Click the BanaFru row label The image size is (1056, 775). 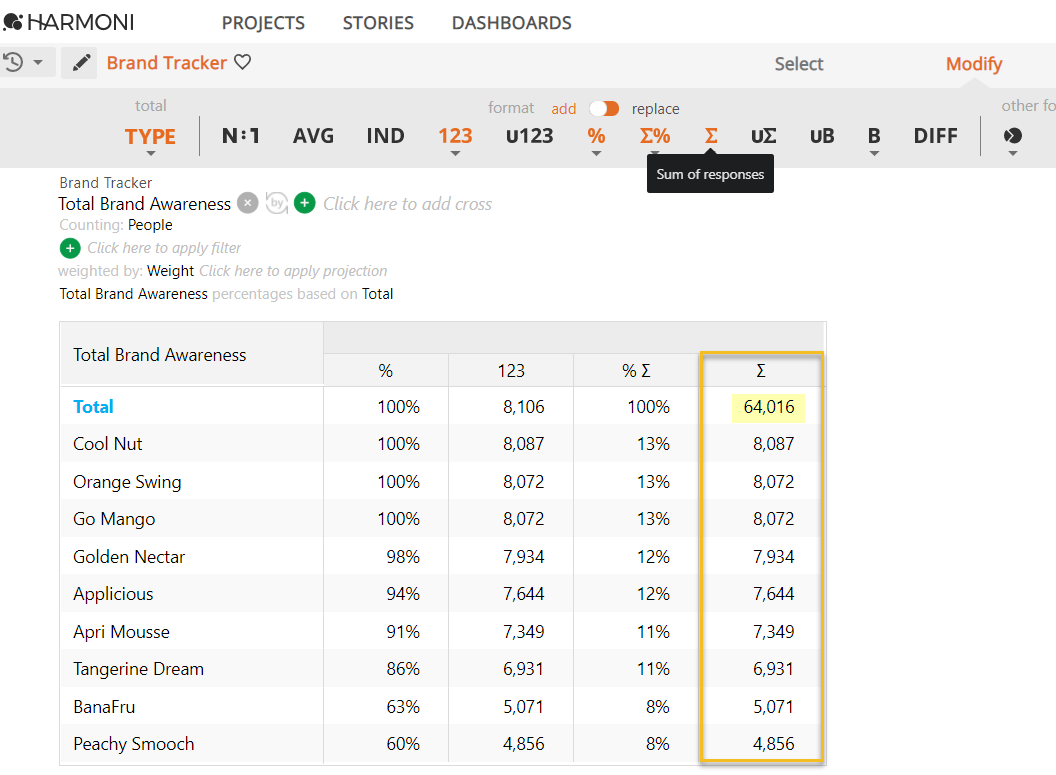(x=104, y=707)
